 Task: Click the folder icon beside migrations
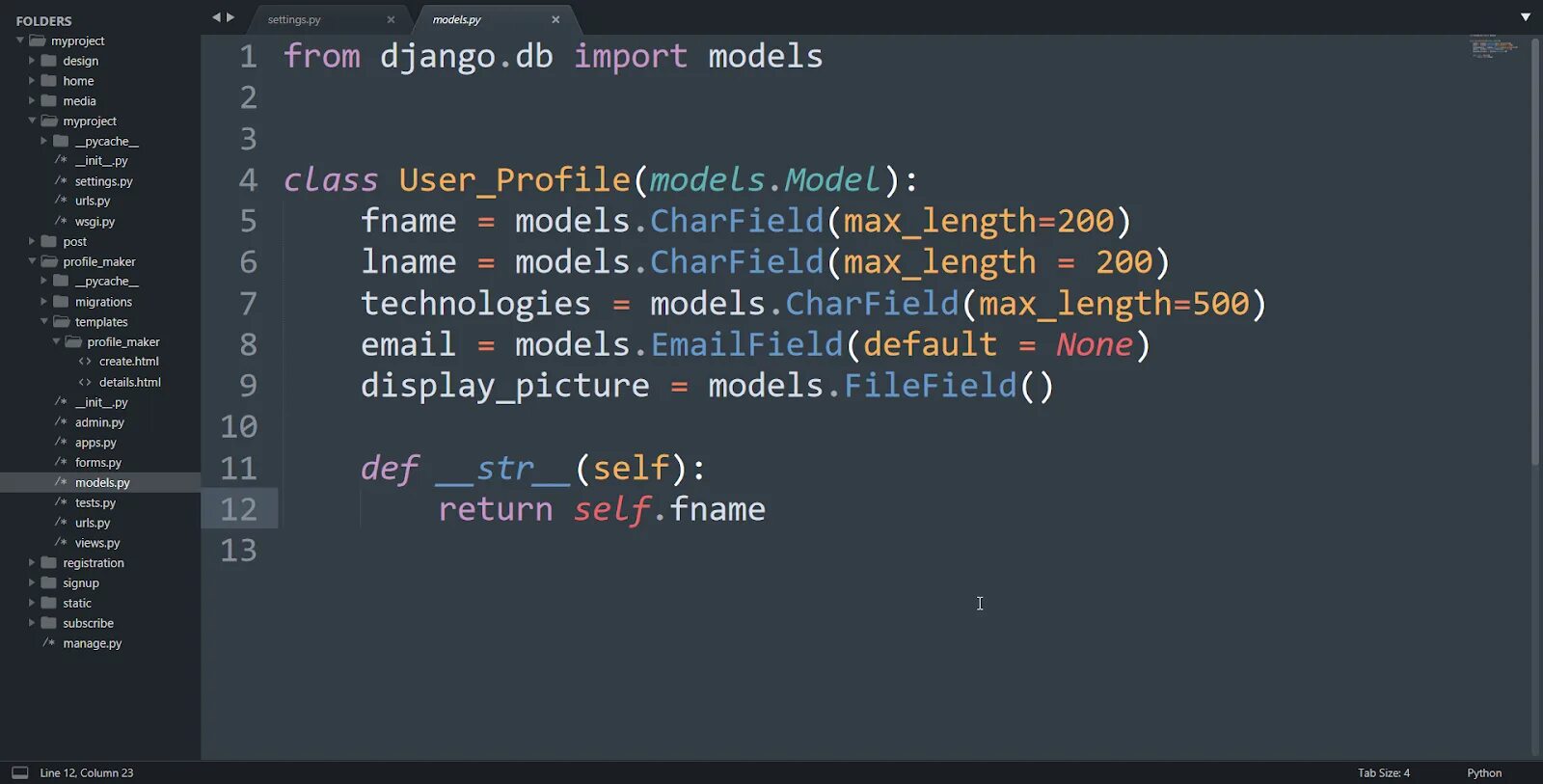pos(61,302)
